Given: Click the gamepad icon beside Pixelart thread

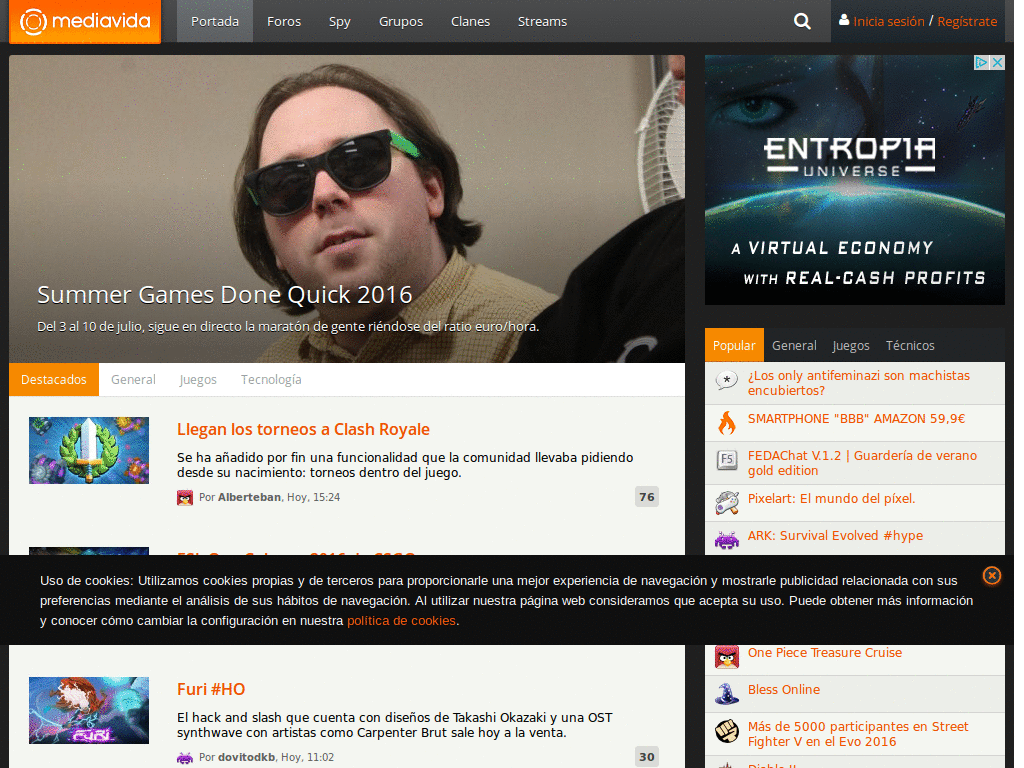Looking at the screenshot, I should tap(726, 503).
